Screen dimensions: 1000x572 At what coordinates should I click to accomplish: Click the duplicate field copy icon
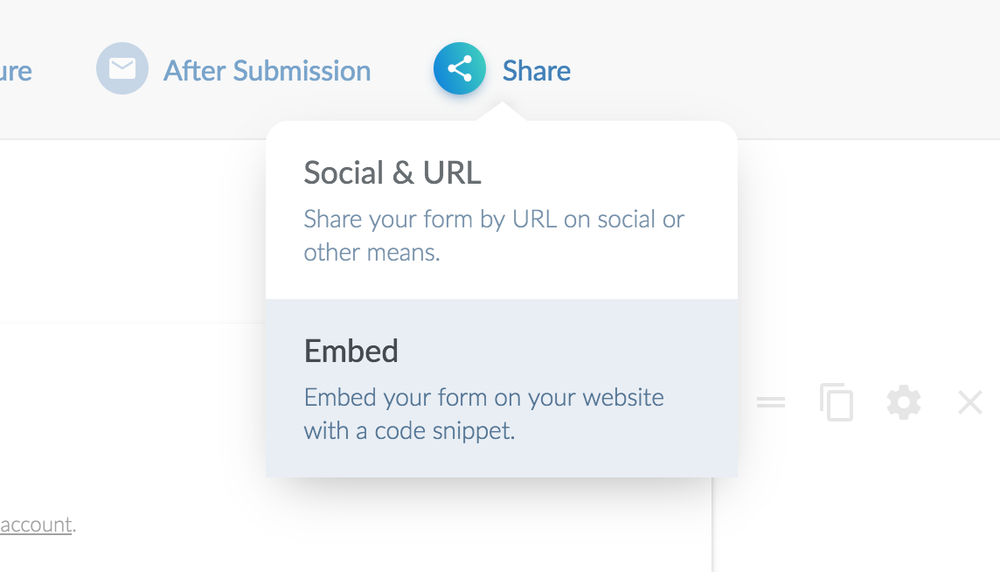pos(836,402)
